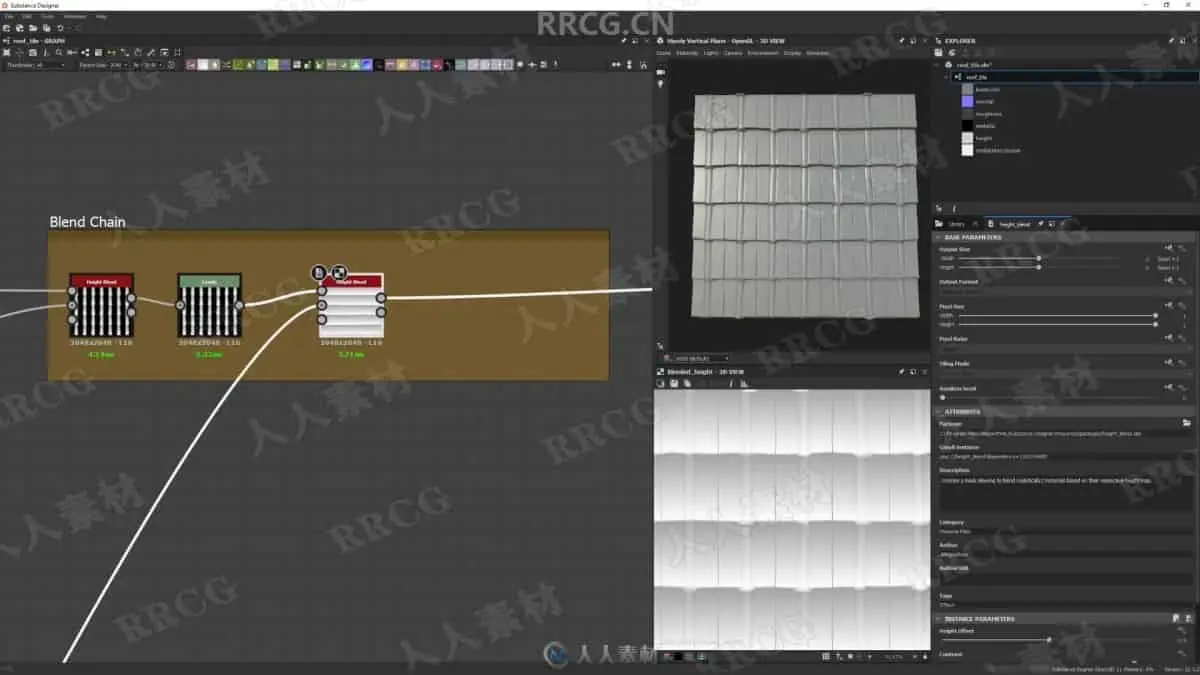Select the white Height Blend node thumbnail

pos(351,311)
